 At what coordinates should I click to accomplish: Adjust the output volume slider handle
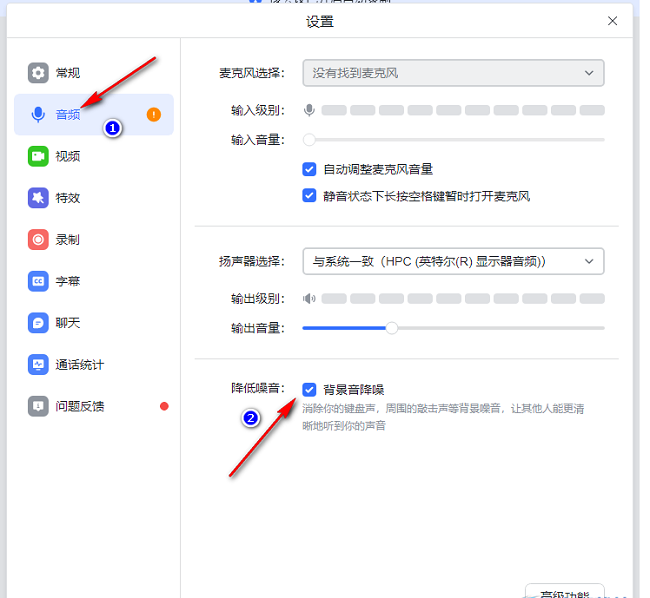(392, 328)
